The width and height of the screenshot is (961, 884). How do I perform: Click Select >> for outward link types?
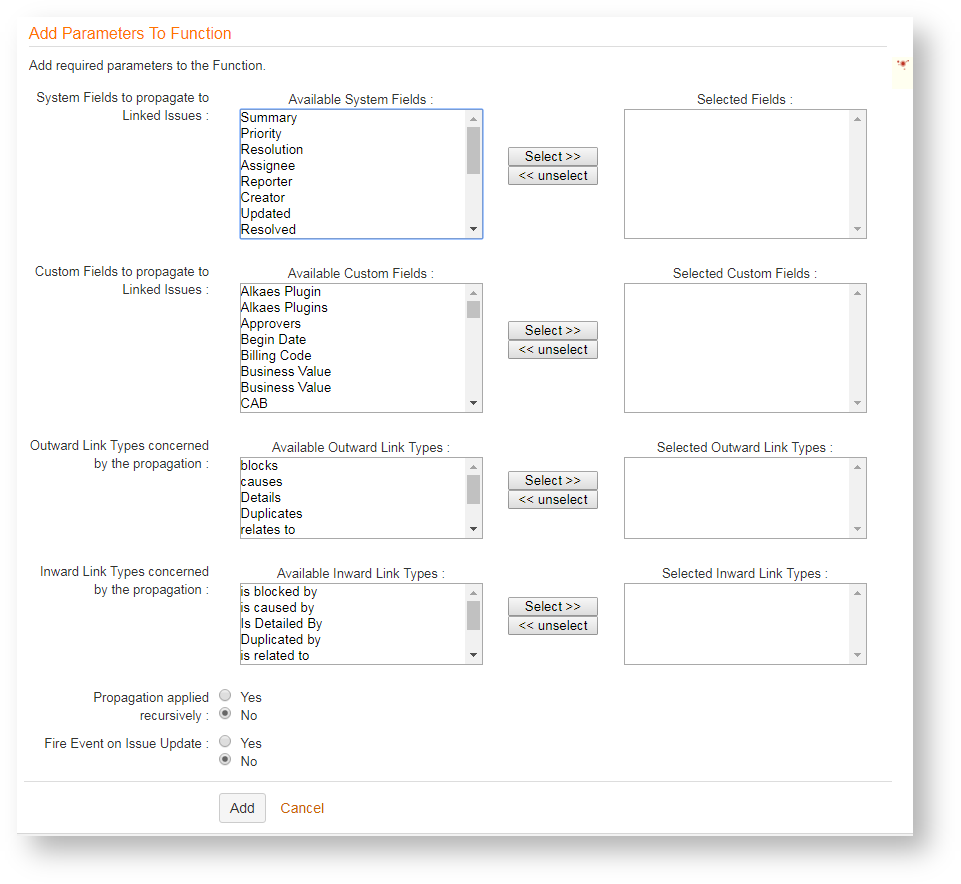552,480
